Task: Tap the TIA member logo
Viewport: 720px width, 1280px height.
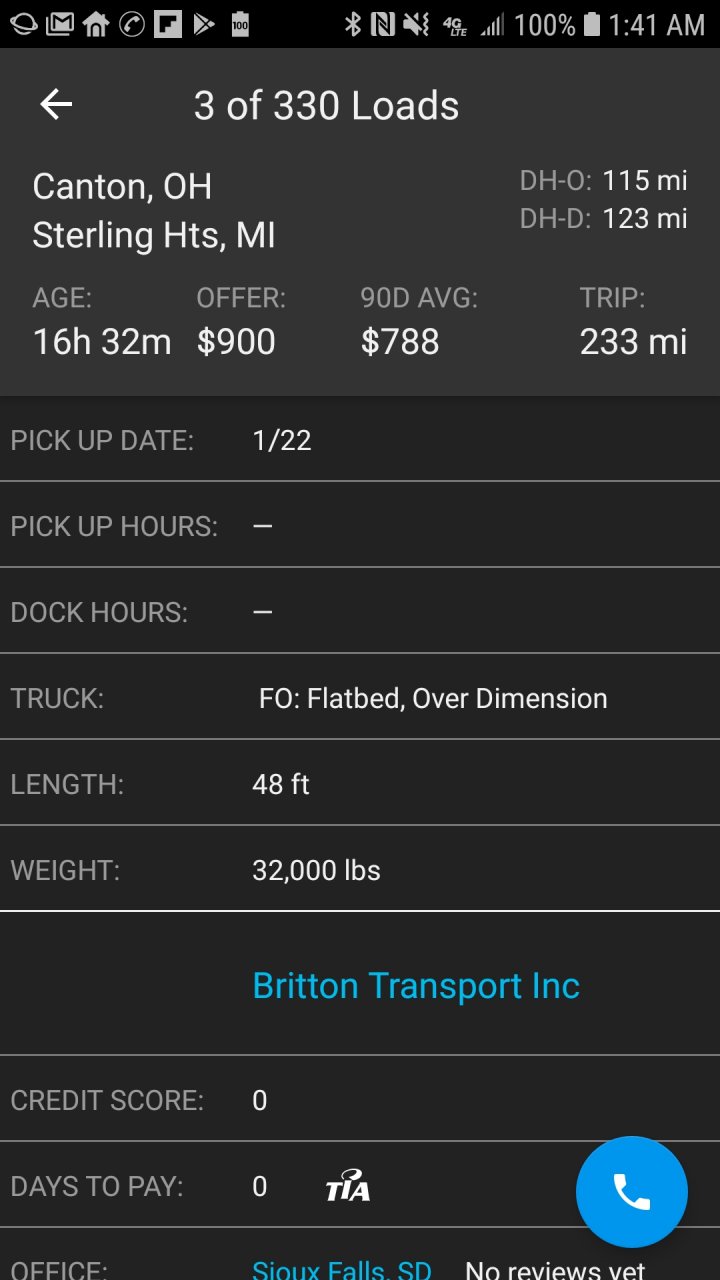Action: coord(348,1186)
